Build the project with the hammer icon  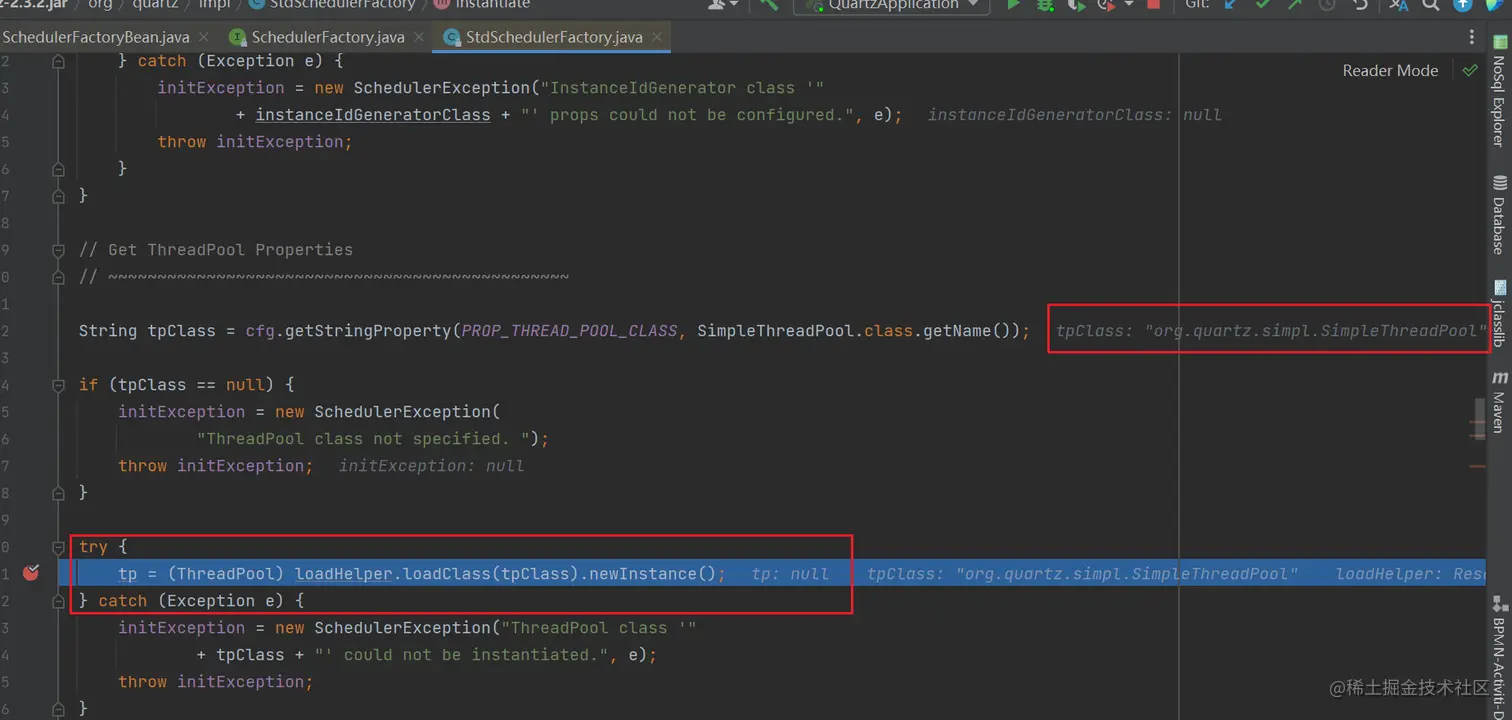click(768, 5)
